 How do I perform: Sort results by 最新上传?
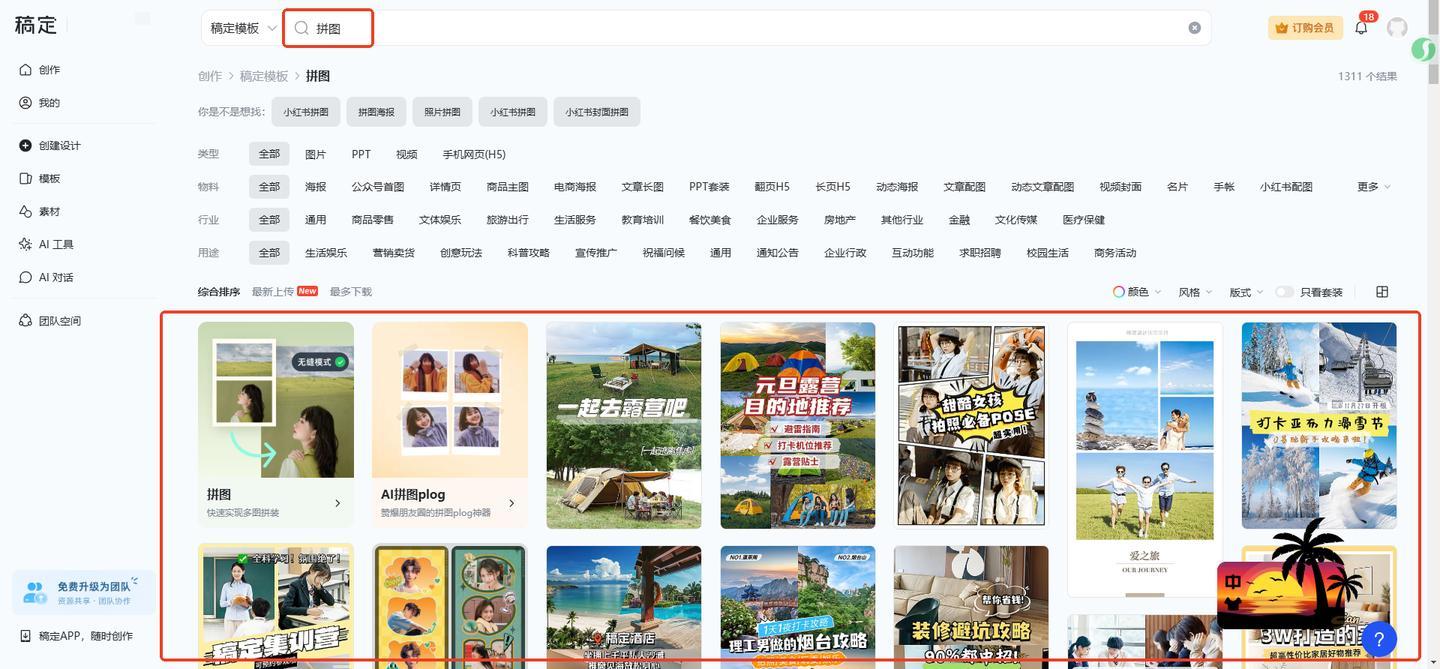coord(273,292)
